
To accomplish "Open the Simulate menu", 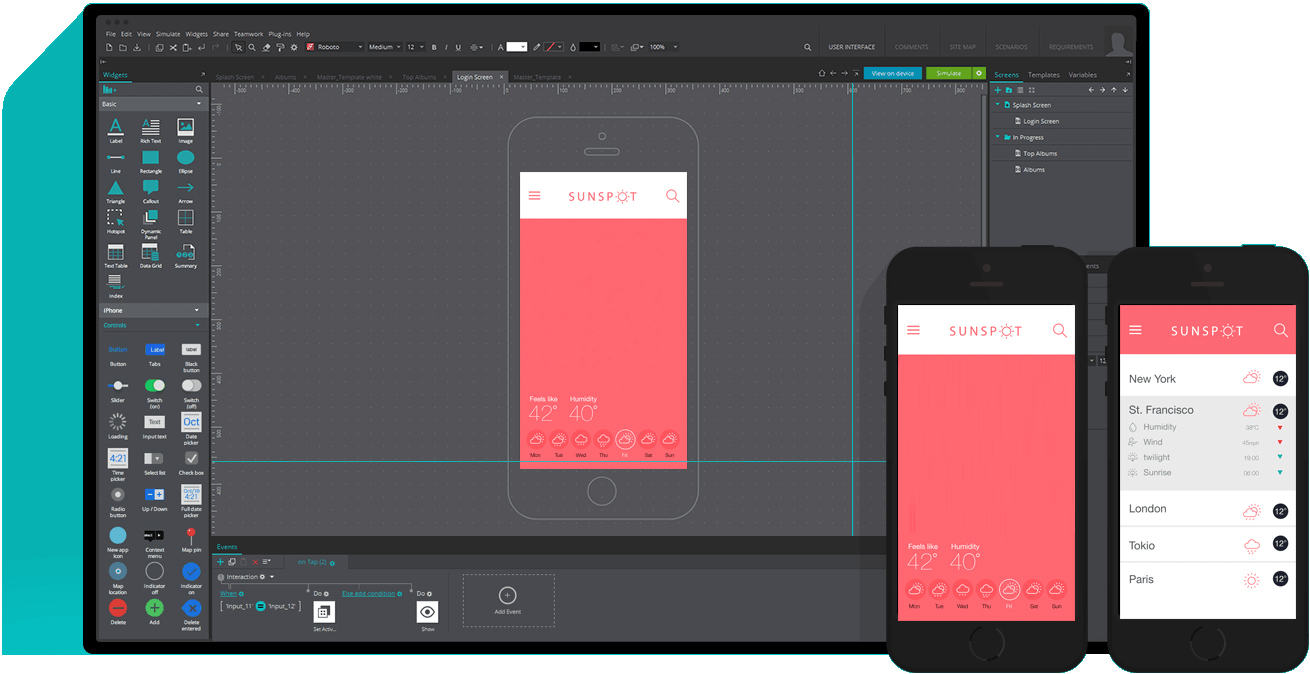I will tap(167, 34).
